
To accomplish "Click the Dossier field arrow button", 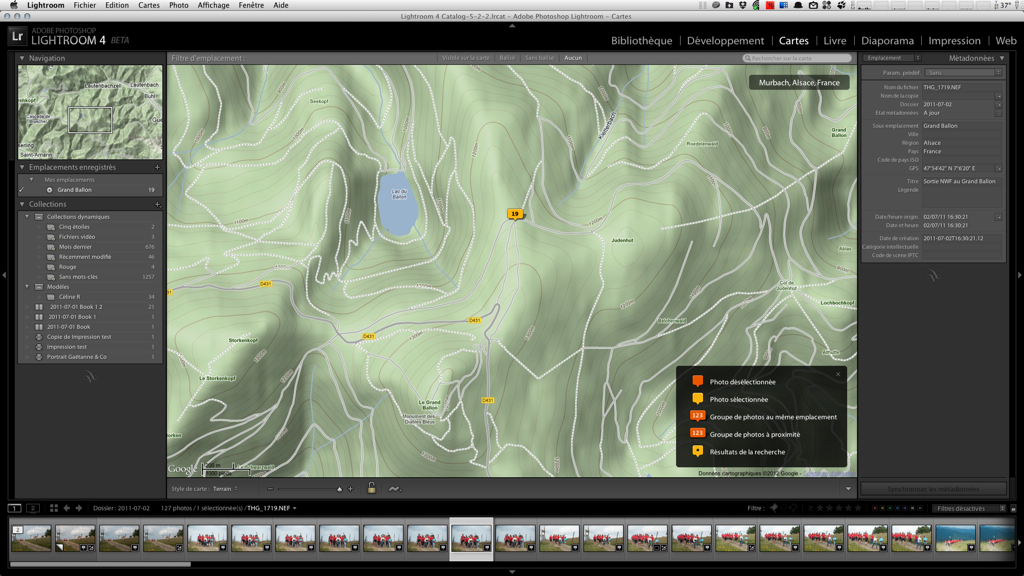I will coord(998,104).
